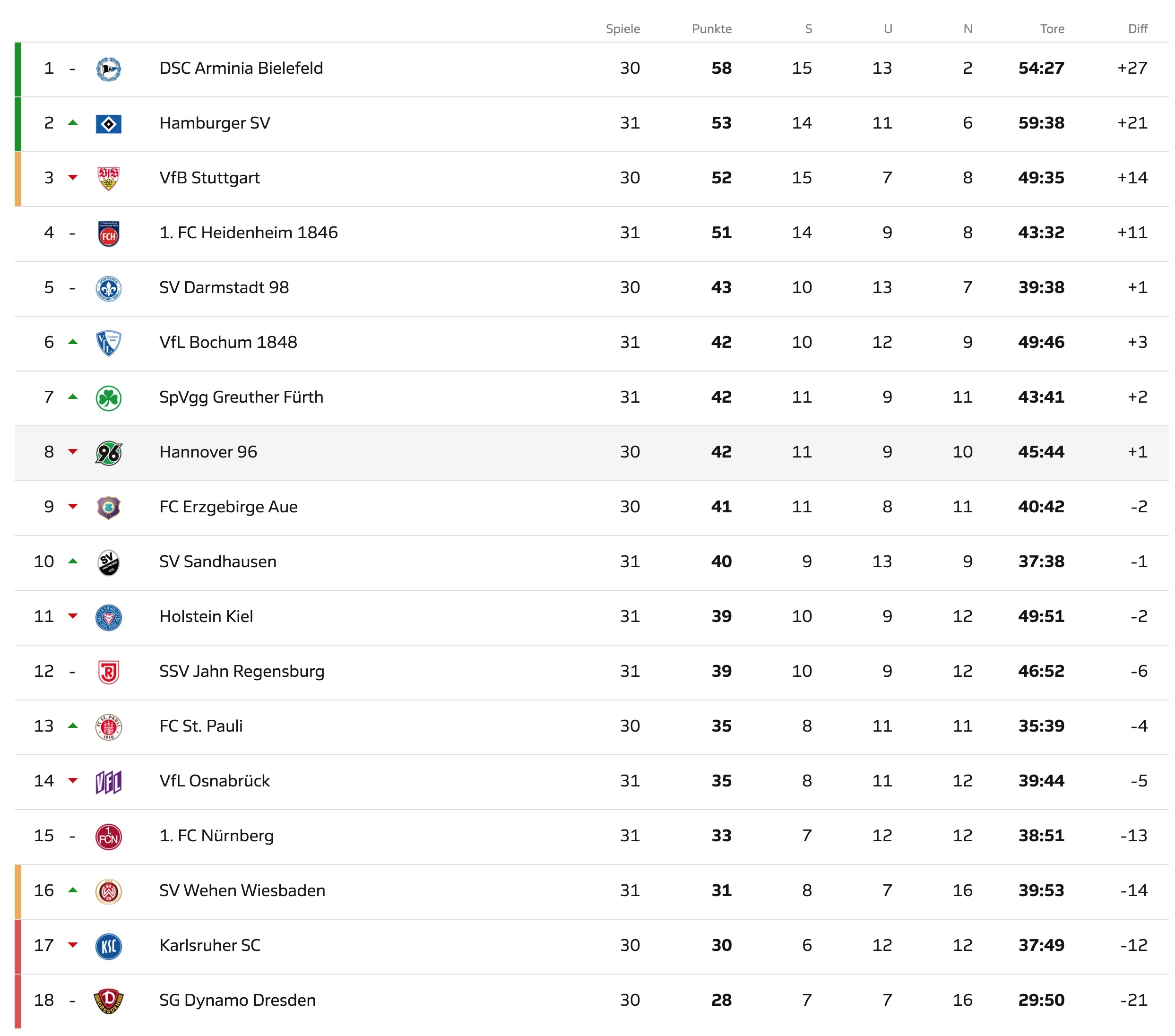1175x1036 pixels.
Task: Click the DSC Arminia Bielefeld club crest
Action: click(x=108, y=69)
